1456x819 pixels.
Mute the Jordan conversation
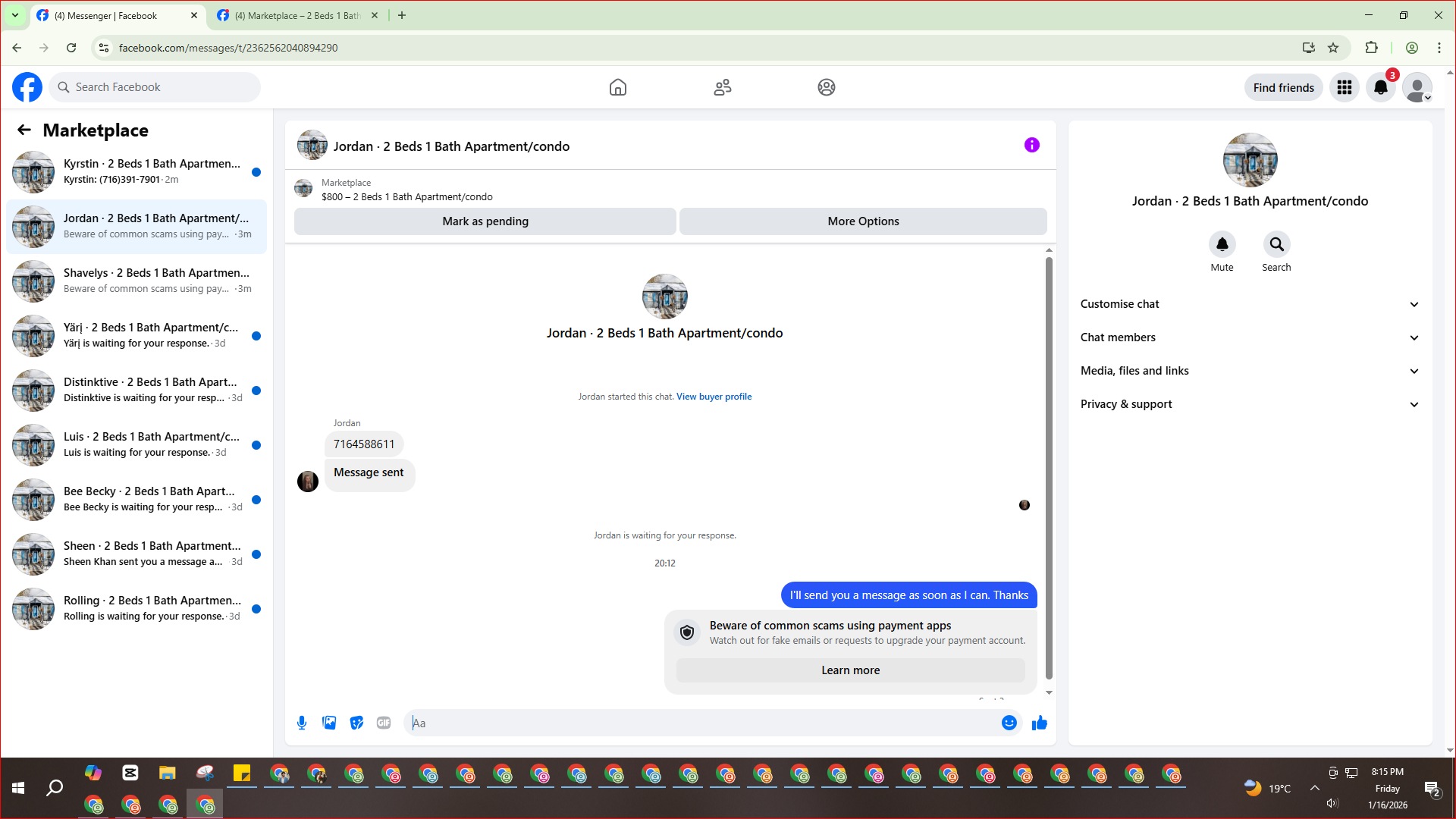pos(1222,244)
